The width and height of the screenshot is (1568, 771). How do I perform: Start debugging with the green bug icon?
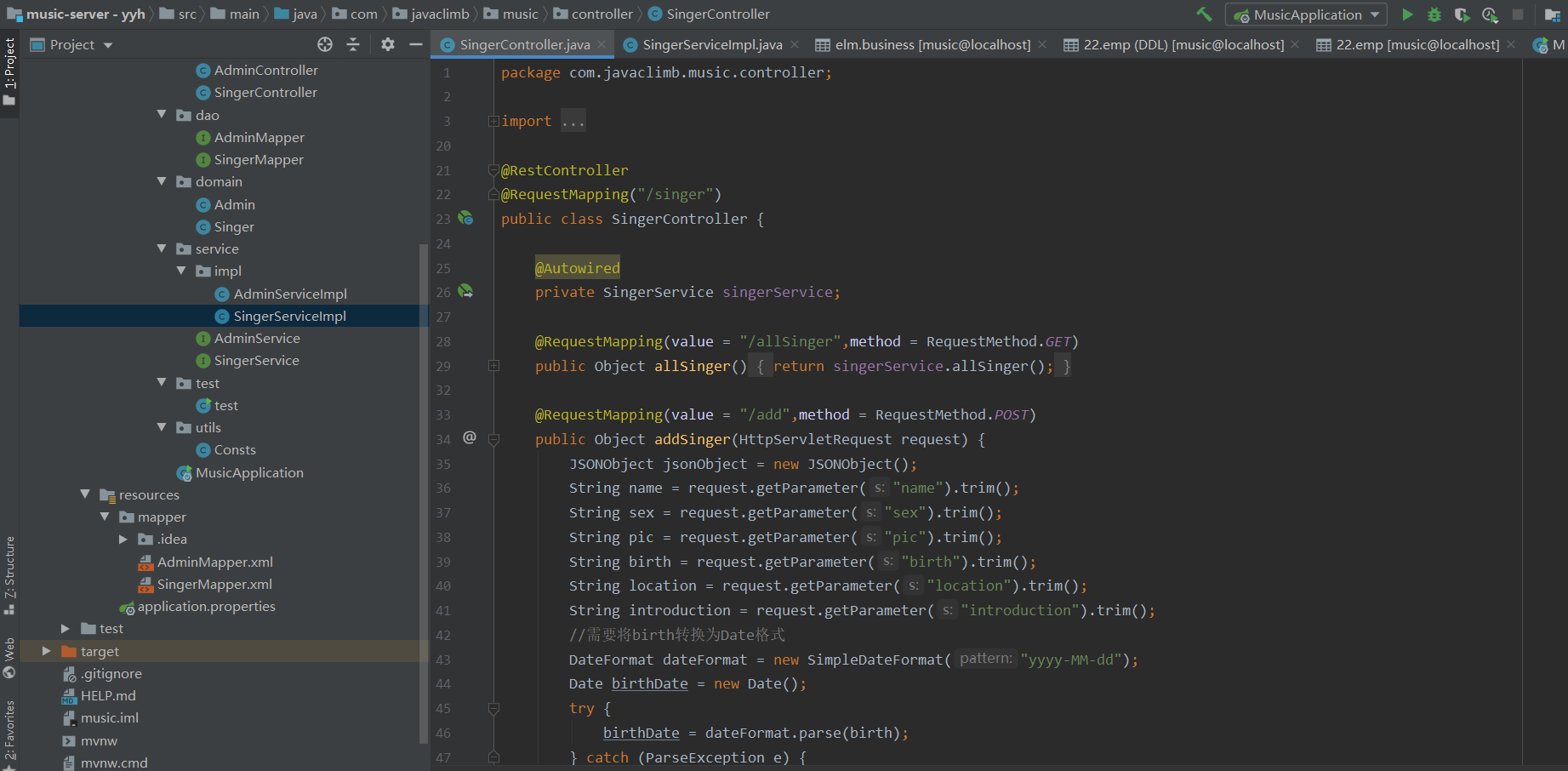point(1434,14)
